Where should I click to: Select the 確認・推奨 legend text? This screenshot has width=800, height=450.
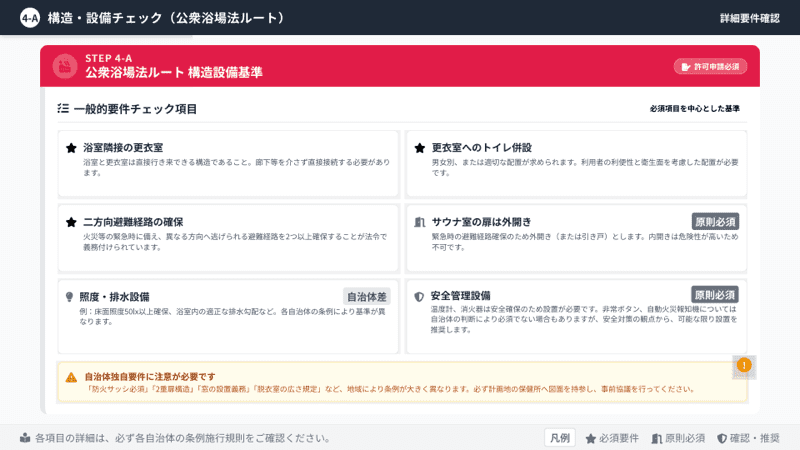(x=755, y=438)
